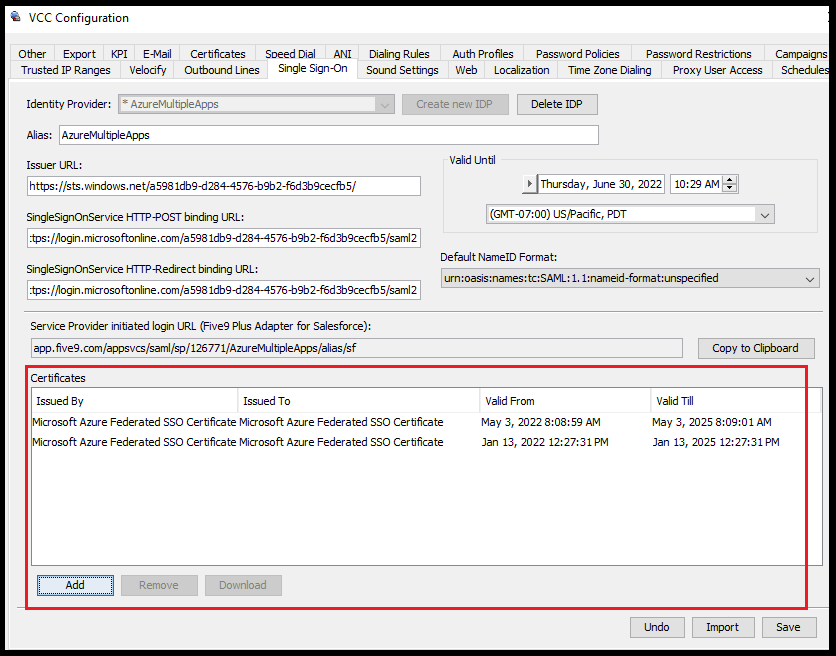Open the Password Restrictions tab
Viewport: 836px width, 656px height.
point(698,54)
